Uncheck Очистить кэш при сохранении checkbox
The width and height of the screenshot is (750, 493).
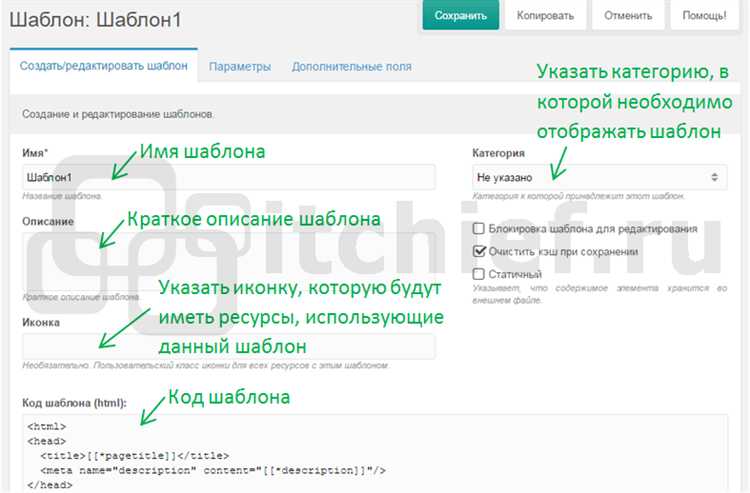click(478, 251)
